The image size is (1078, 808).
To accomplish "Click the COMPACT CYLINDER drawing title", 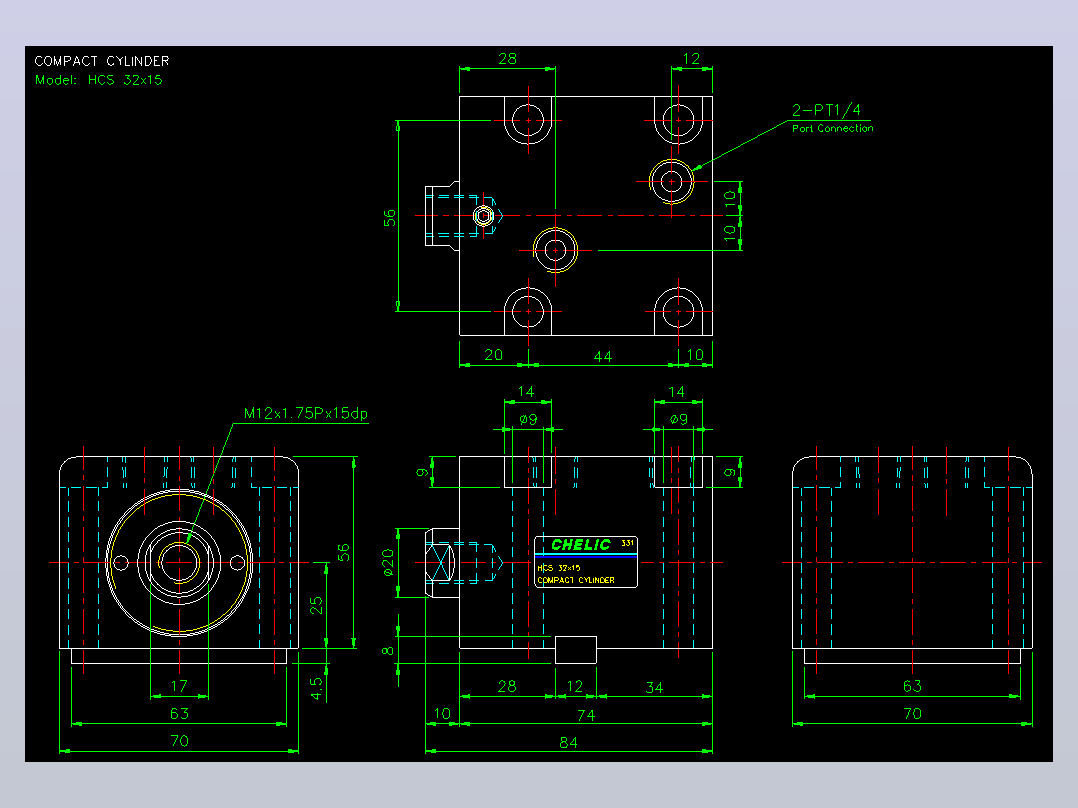I will click(102, 61).
